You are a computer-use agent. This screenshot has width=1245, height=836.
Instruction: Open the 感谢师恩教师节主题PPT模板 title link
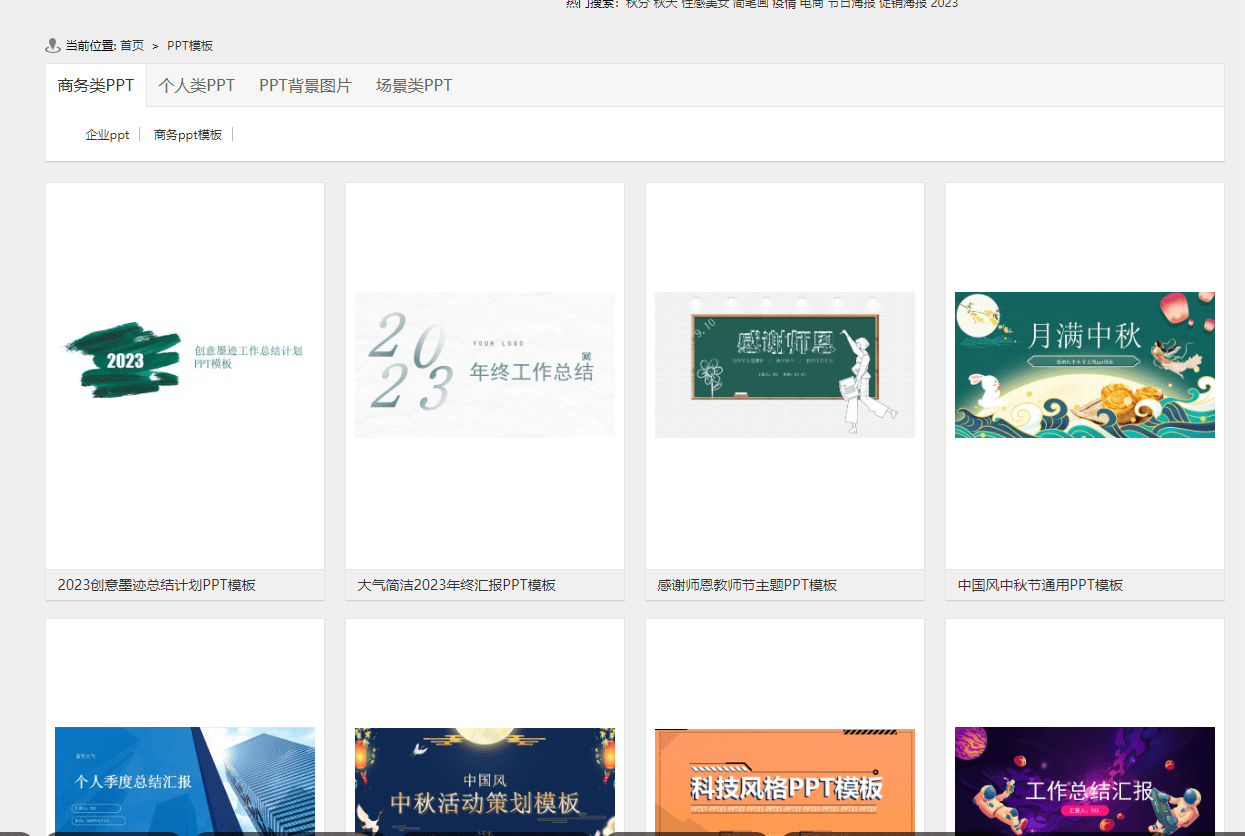(747, 585)
